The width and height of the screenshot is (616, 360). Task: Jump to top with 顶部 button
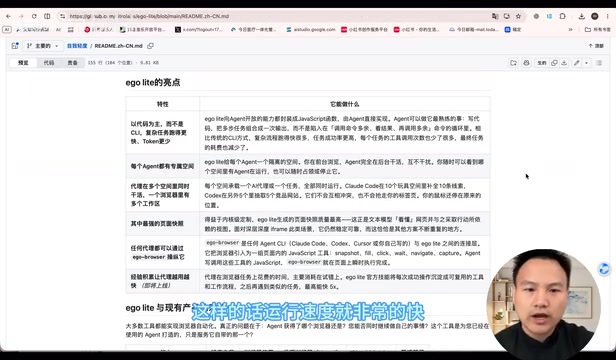click(596, 46)
